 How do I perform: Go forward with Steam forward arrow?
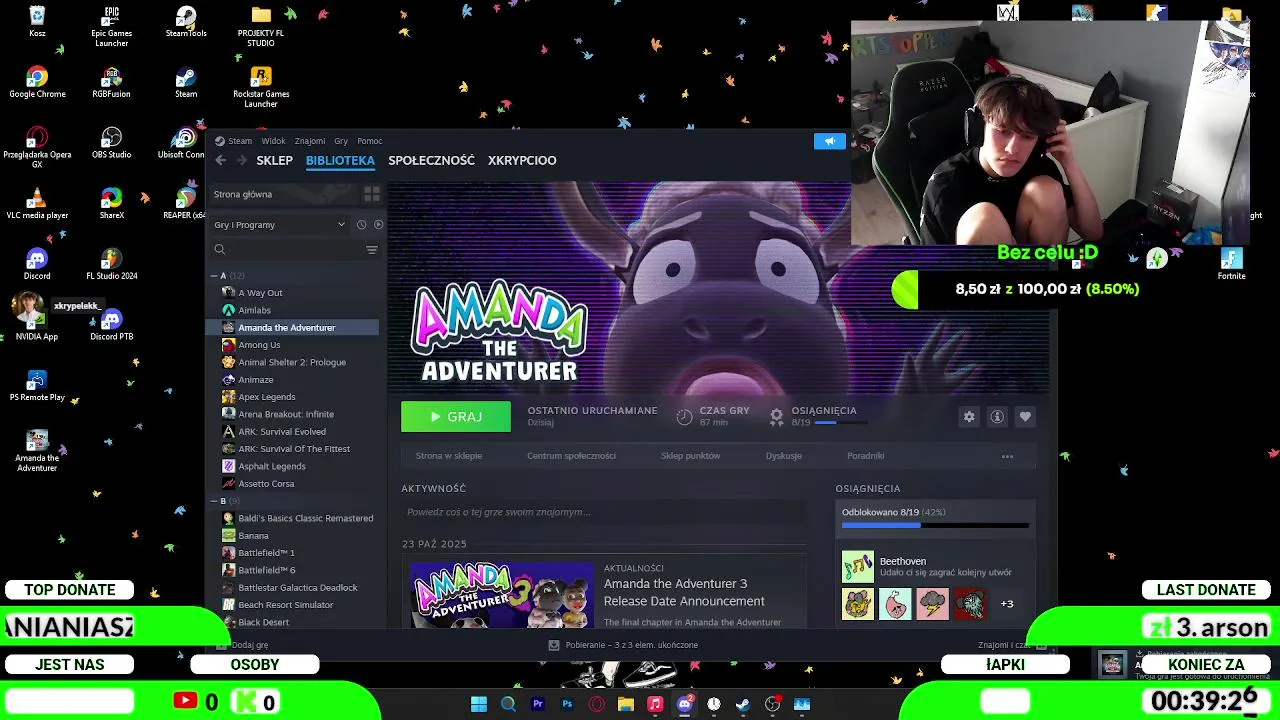(x=241, y=160)
